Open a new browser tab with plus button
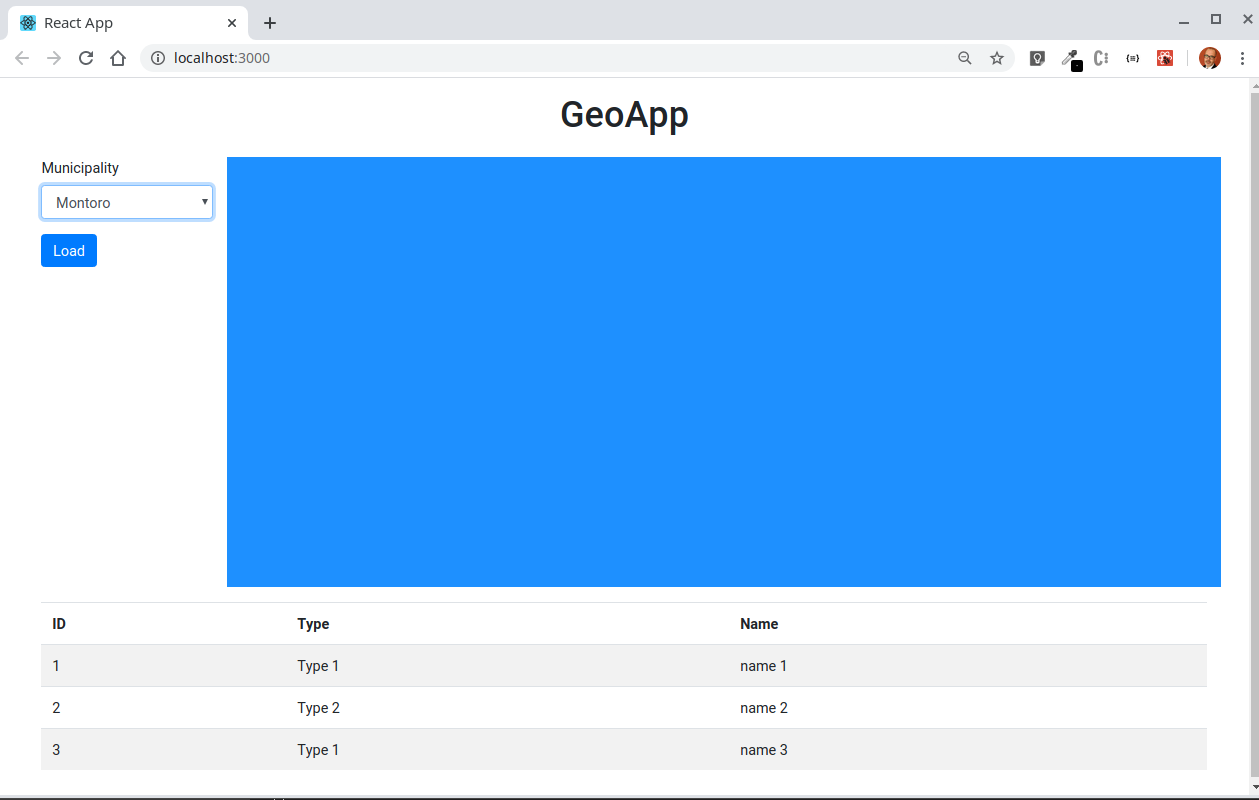Viewport: 1259px width, 800px height. [x=269, y=22]
